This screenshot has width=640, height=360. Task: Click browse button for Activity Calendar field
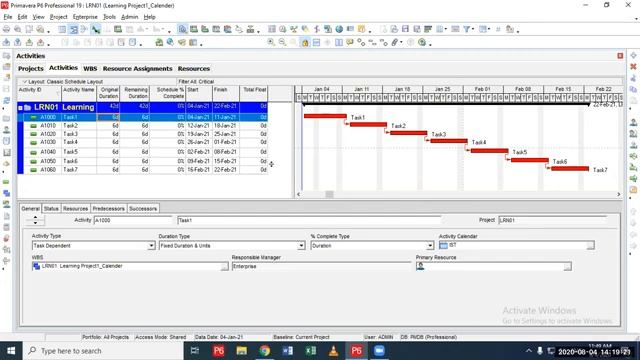(x=590, y=245)
